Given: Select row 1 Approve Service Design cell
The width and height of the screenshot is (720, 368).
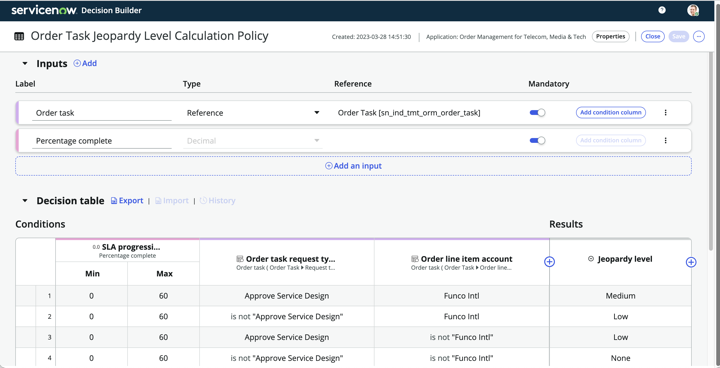Looking at the screenshot, I should pyautogui.click(x=287, y=296).
